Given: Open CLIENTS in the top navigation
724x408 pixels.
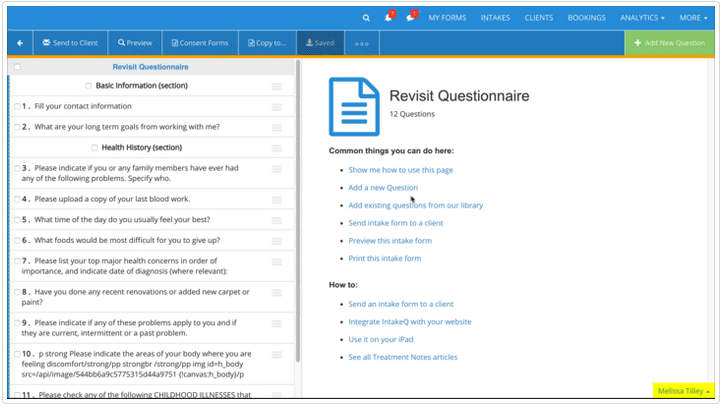Looking at the screenshot, I should (x=538, y=18).
